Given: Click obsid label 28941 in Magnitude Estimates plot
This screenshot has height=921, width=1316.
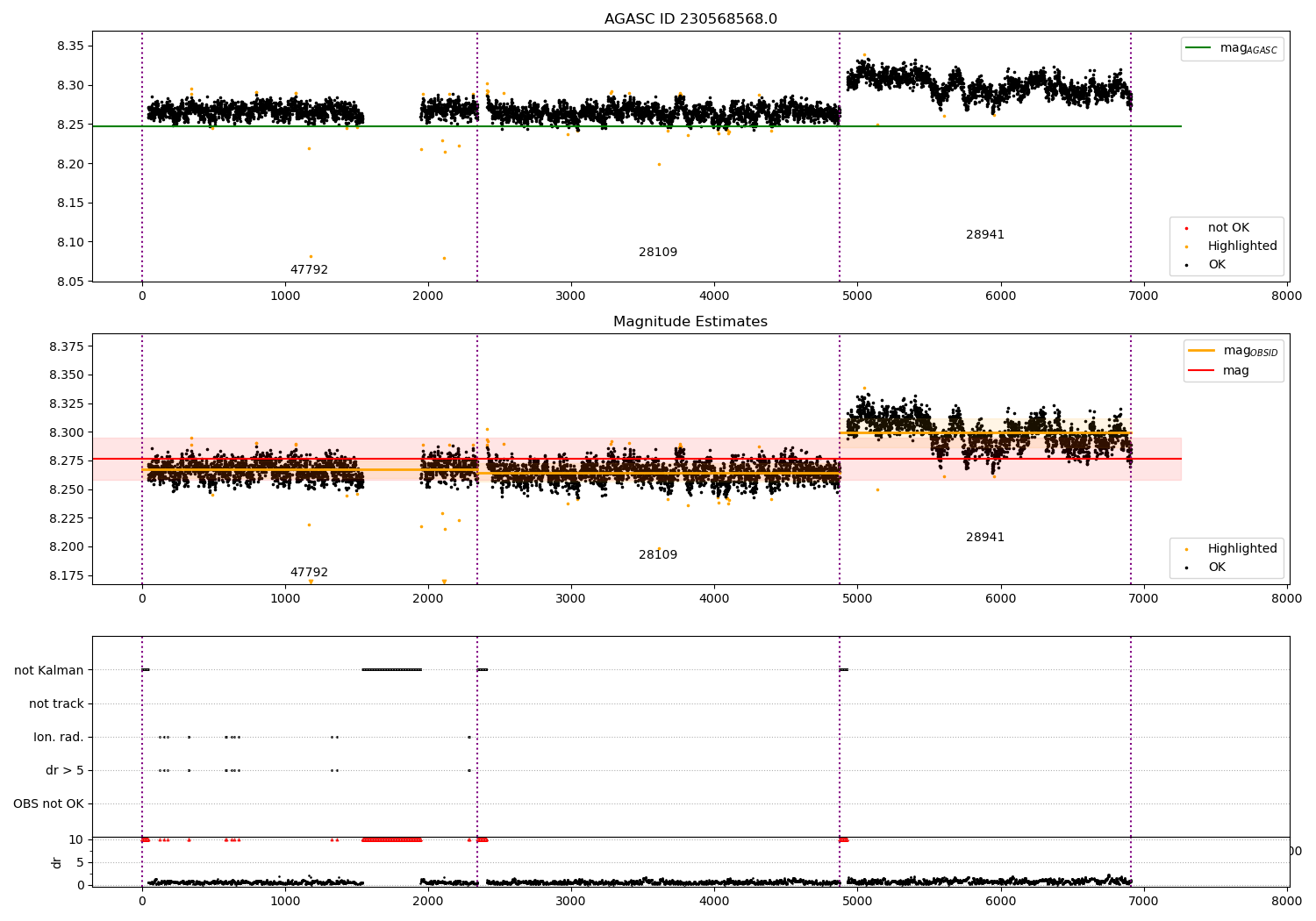Looking at the screenshot, I should [985, 538].
